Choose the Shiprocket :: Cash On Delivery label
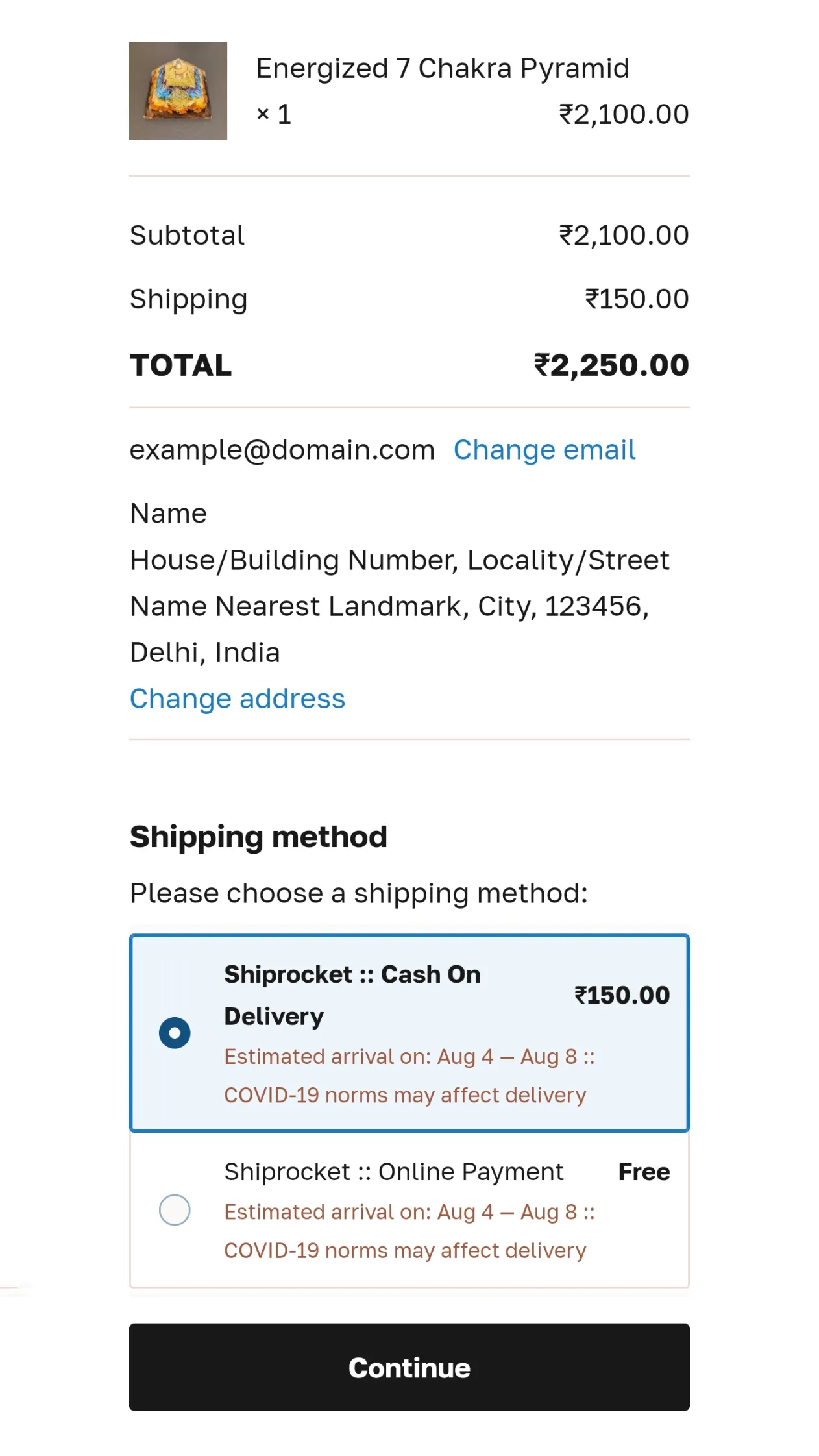The image size is (819, 1456). 352,995
